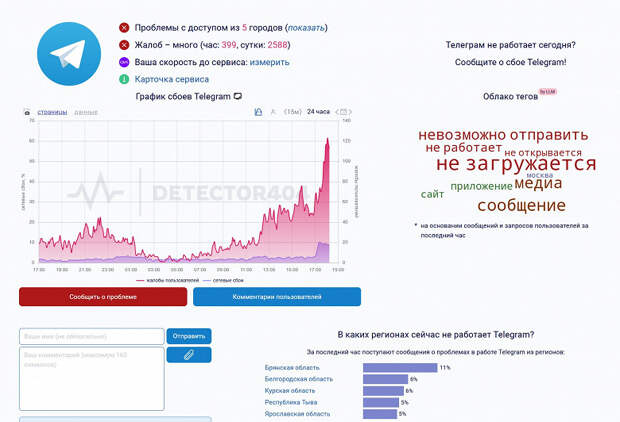
Task: Click the blue lock icon above chart
Action: pyautogui.click(x=258, y=112)
